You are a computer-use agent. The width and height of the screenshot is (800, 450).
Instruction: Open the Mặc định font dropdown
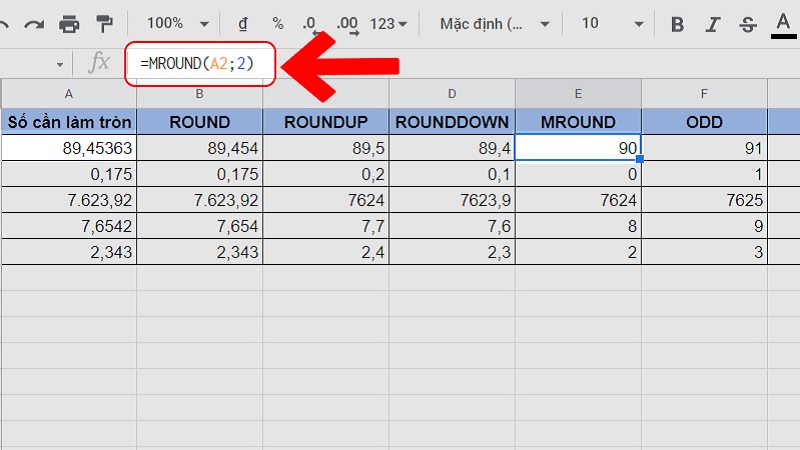[x=497, y=22]
